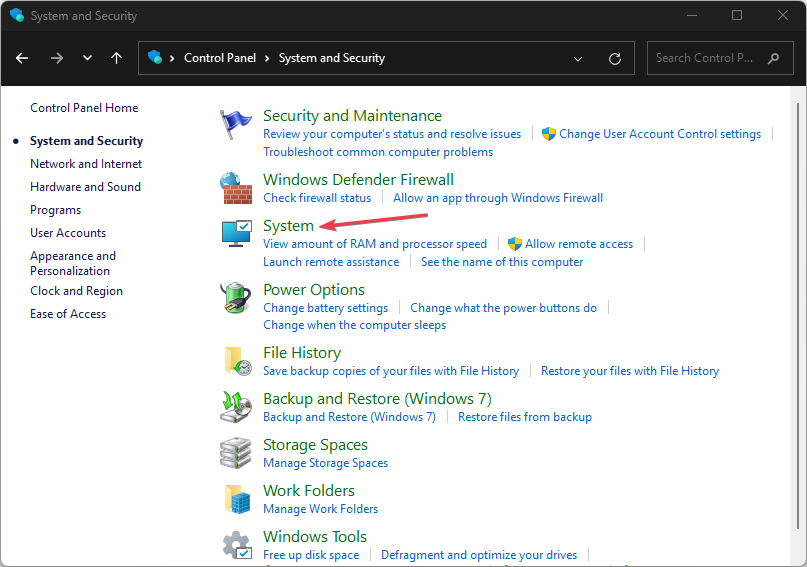Image resolution: width=807 pixels, height=567 pixels.
Task: Click Allow remote access
Action: [x=578, y=244]
